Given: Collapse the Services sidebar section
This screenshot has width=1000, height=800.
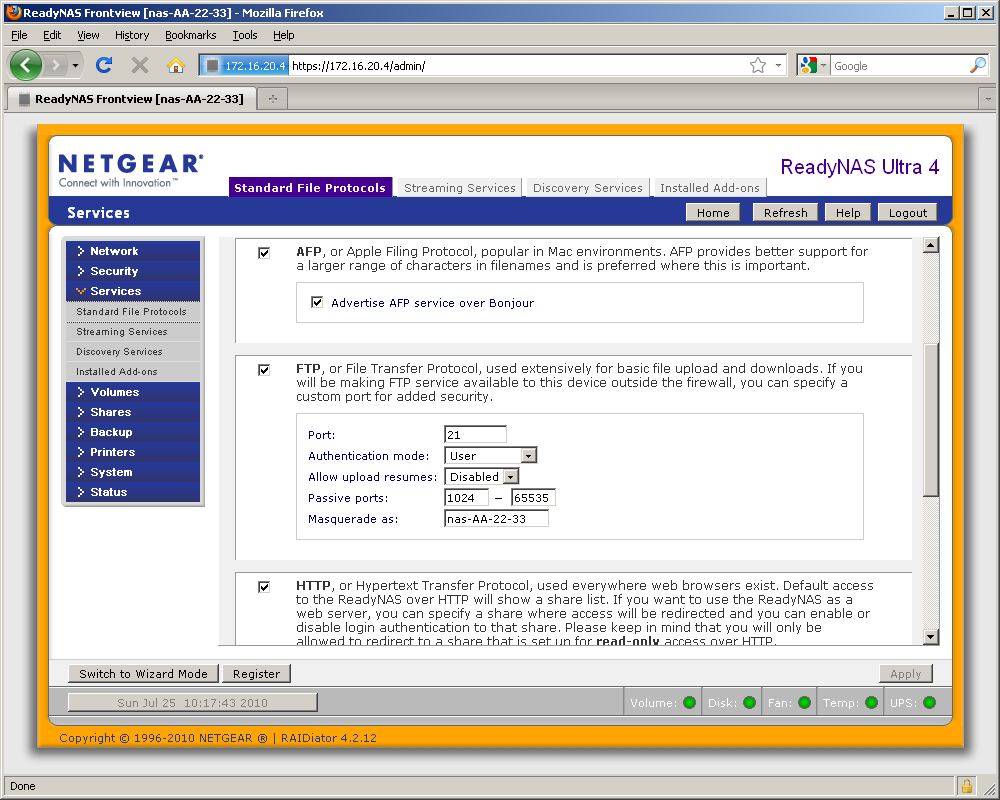Looking at the screenshot, I should click(133, 291).
